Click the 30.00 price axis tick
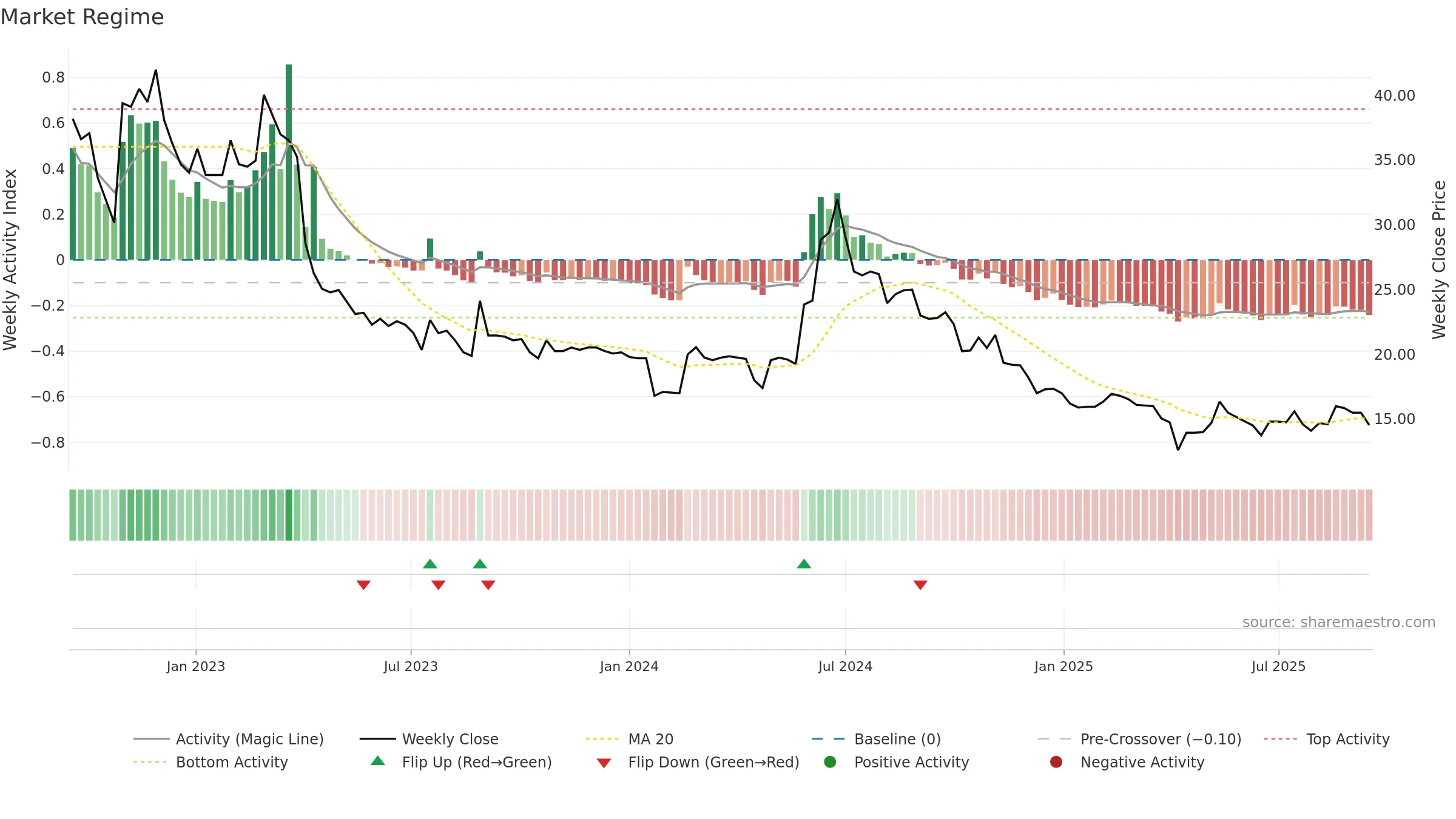 coord(1394,224)
